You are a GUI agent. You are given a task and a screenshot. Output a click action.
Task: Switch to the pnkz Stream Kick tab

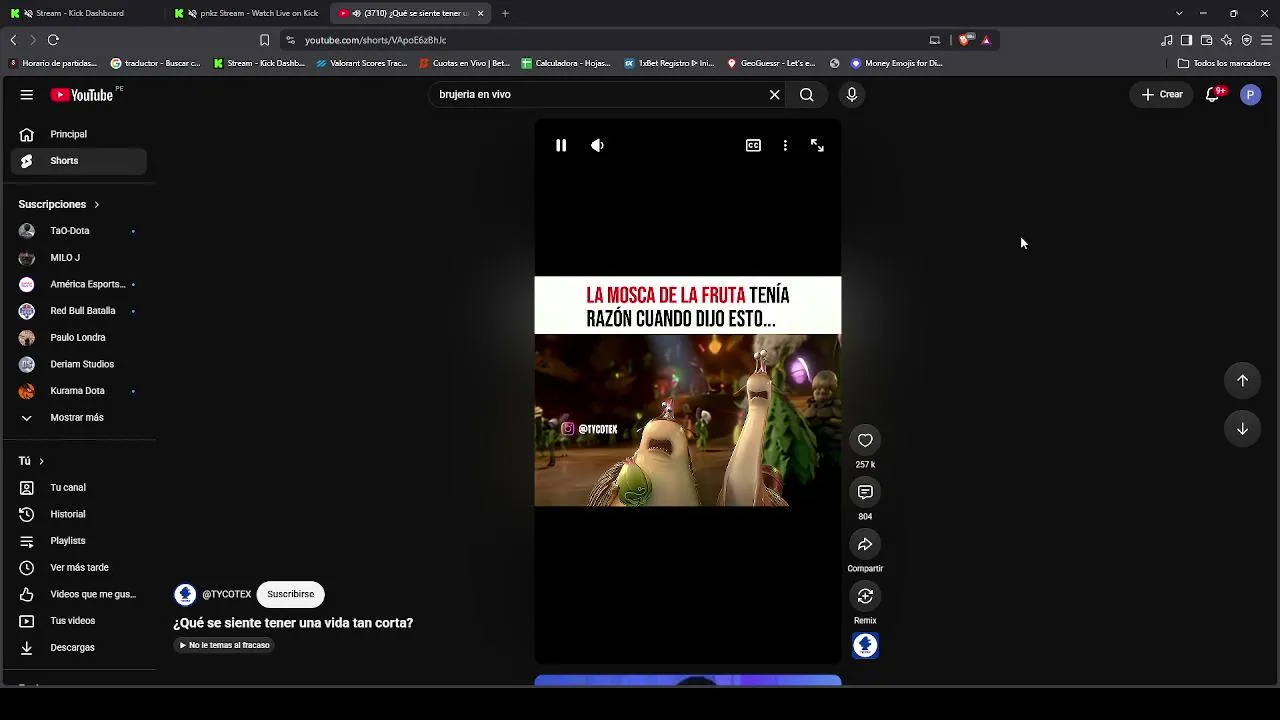coord(247,13)
